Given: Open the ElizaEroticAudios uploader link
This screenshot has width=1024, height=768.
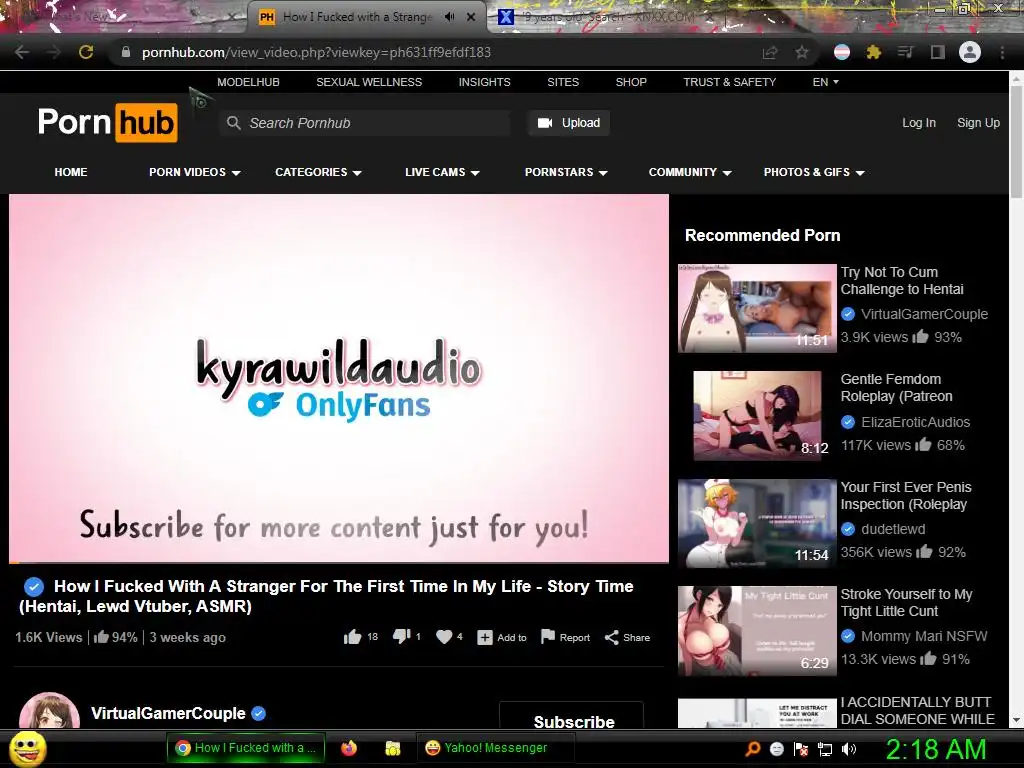Looking at the screenshot, I should [x=915, y=422].
